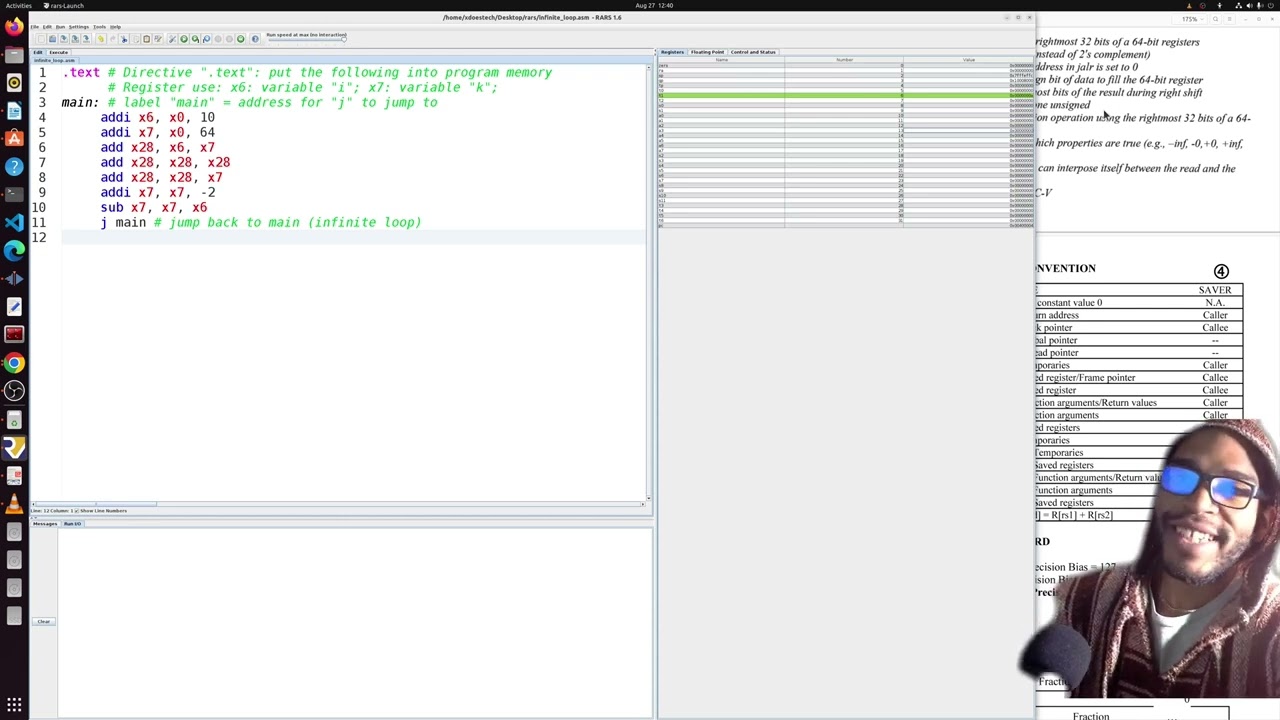The height and width of the screenshot is (720, 1280).
Task: Click the Name column header
Action: tap(721, 60)
